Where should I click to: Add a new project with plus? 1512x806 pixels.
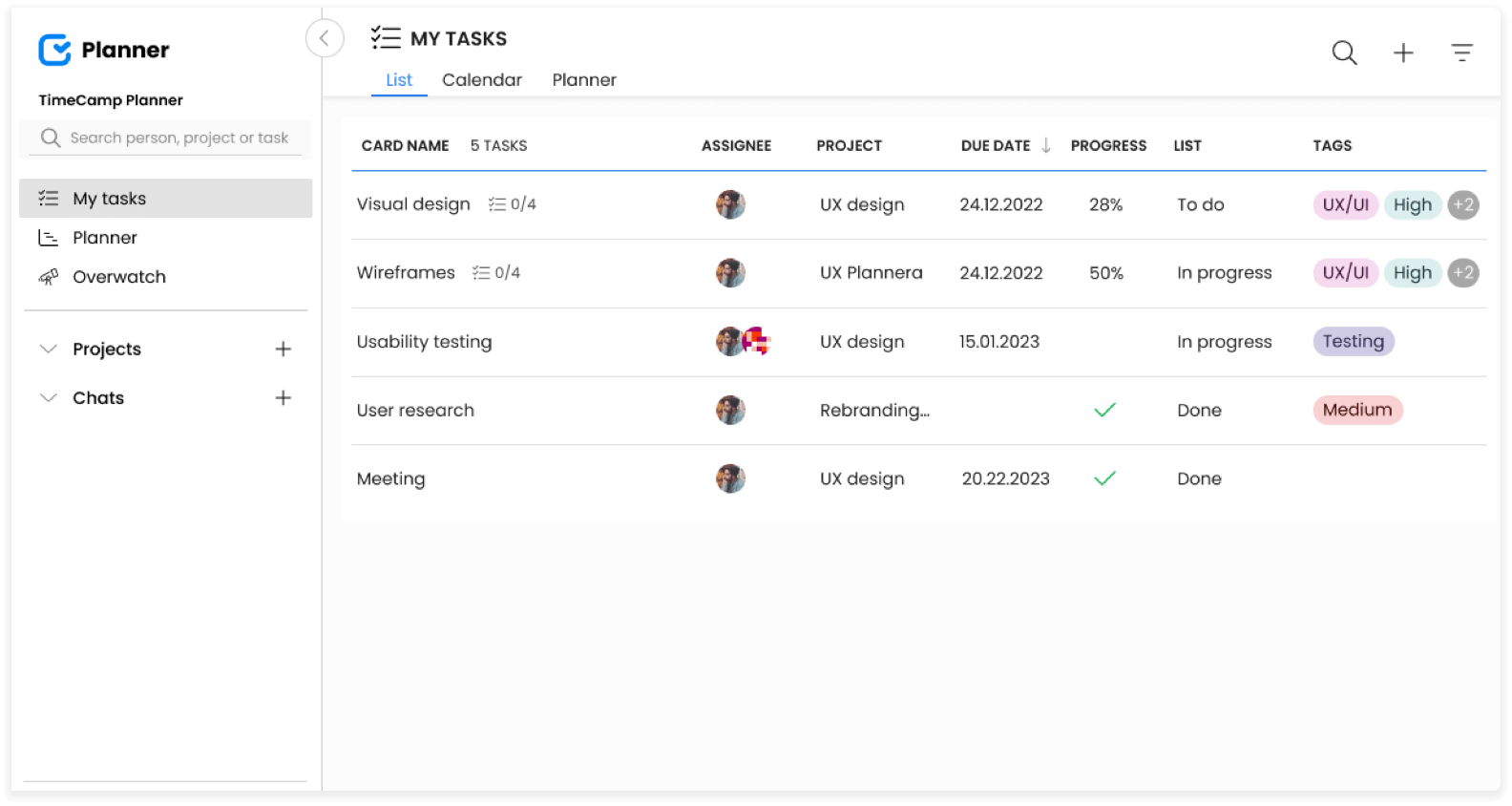pos(283,349)
